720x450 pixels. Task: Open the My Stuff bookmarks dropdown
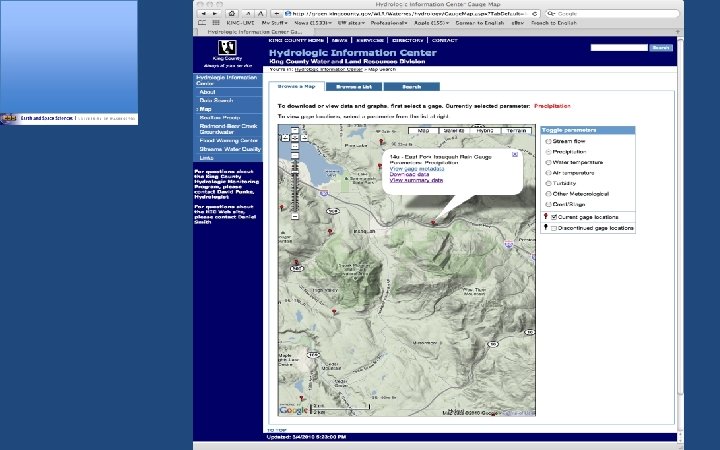pyautogui.click(x=275, y=22)
